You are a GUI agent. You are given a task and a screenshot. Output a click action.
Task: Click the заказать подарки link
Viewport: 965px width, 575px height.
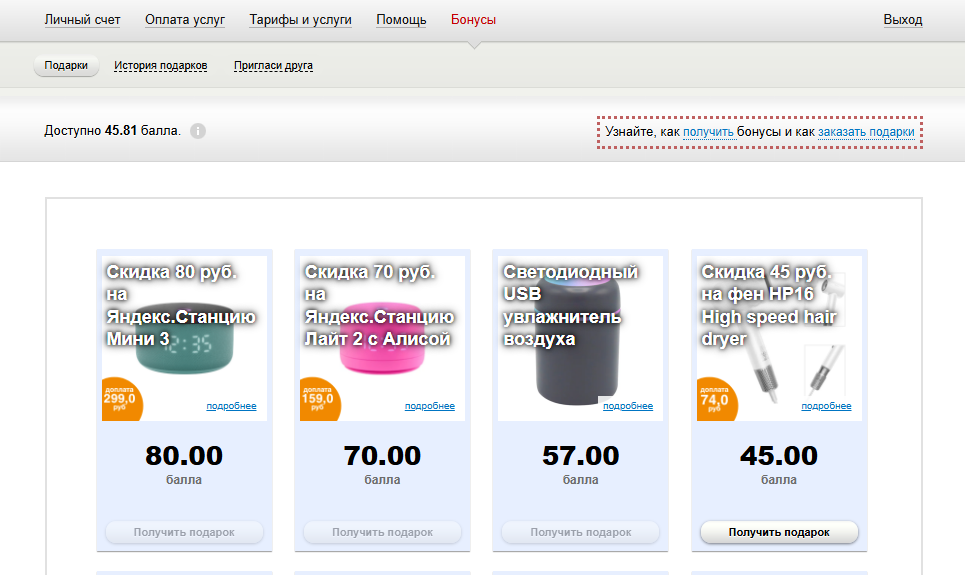866,132
